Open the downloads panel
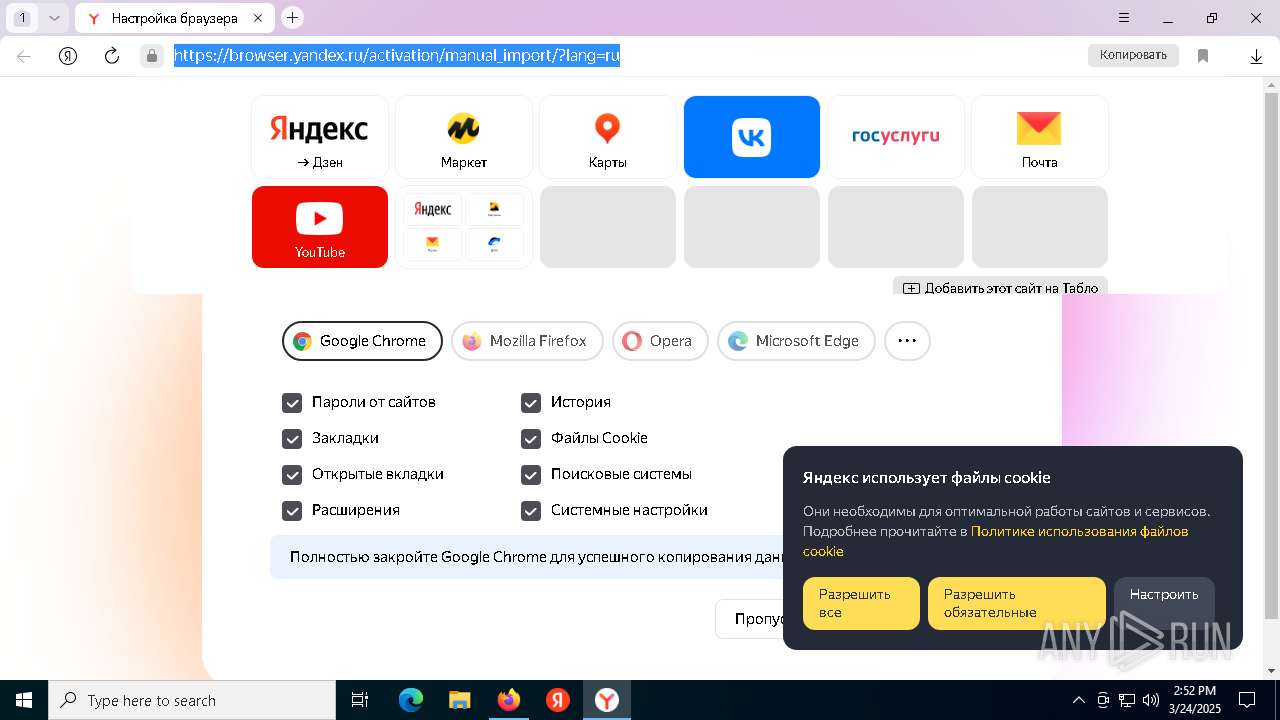 click(1257, 56)
